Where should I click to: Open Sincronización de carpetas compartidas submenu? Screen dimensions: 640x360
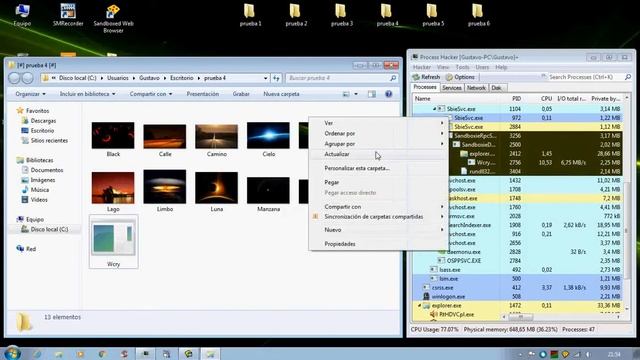tap(378, 217)
